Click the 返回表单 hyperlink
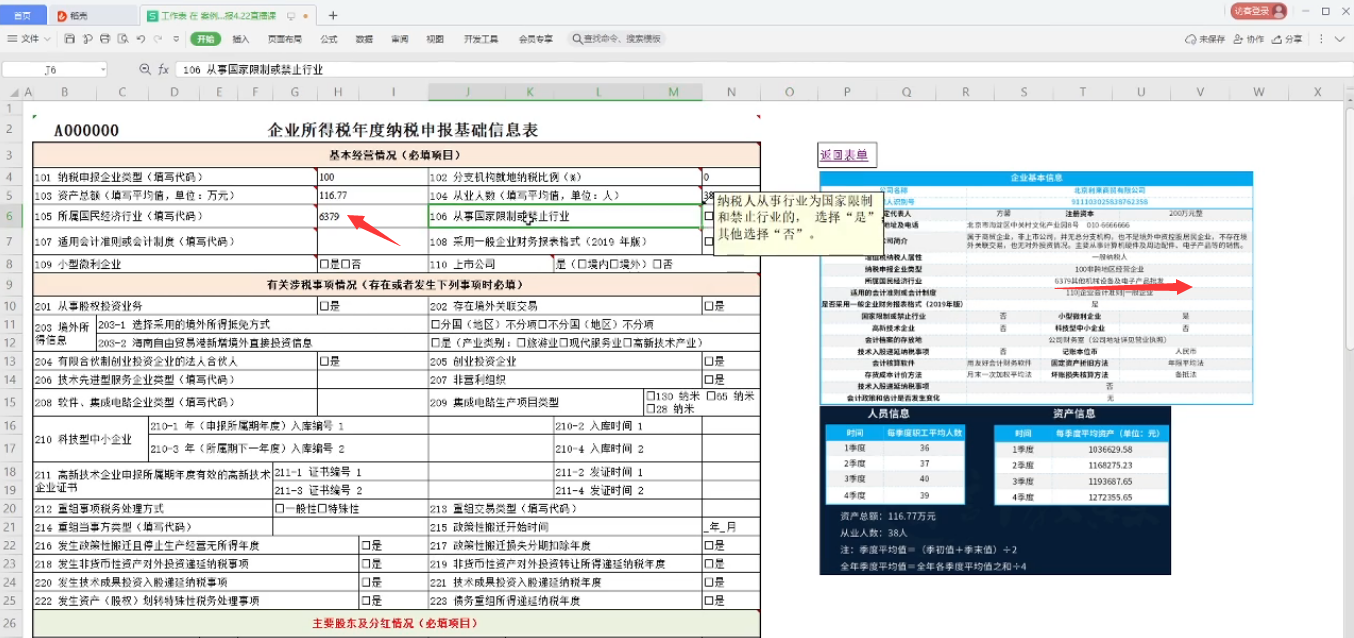Screen dimensions: 1354x638 [x=845, y=155]
